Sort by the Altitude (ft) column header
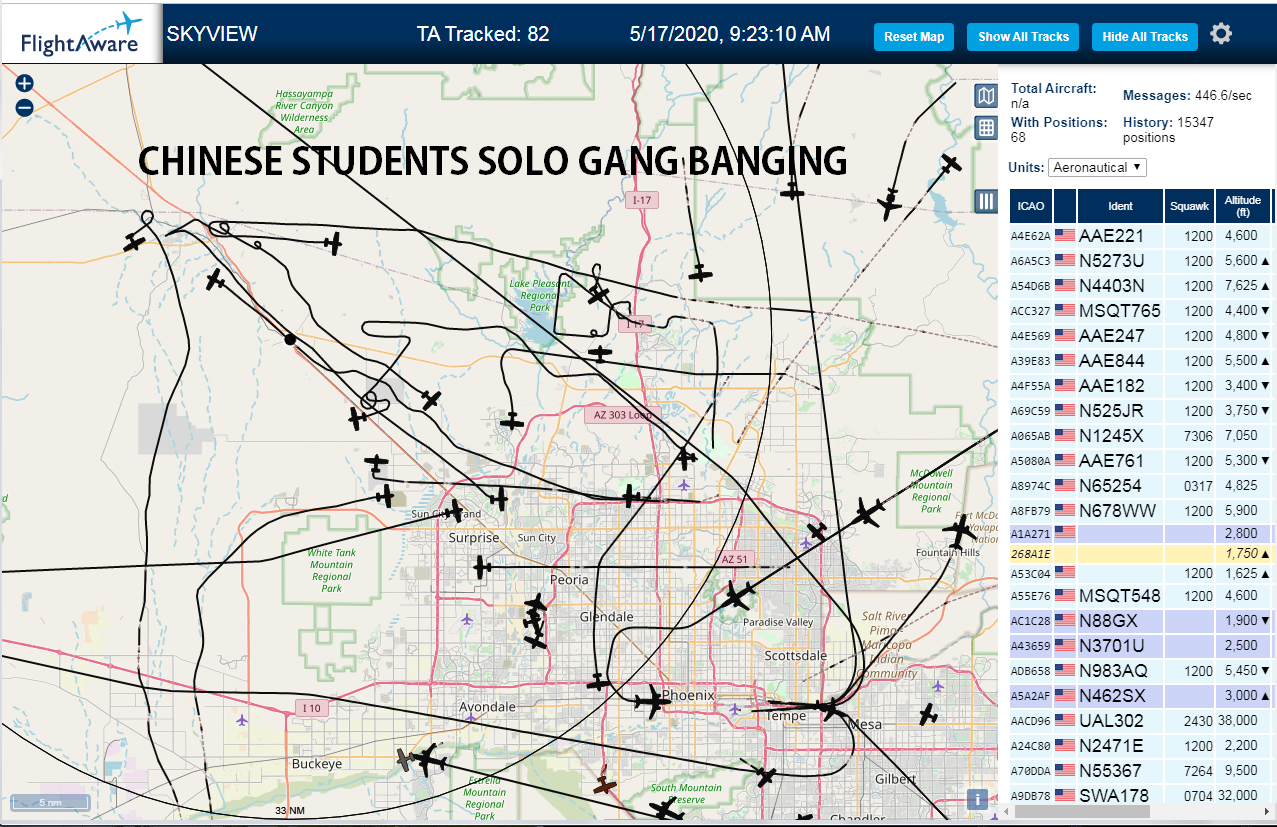Screen dimensions: 1277x827 1243,206
